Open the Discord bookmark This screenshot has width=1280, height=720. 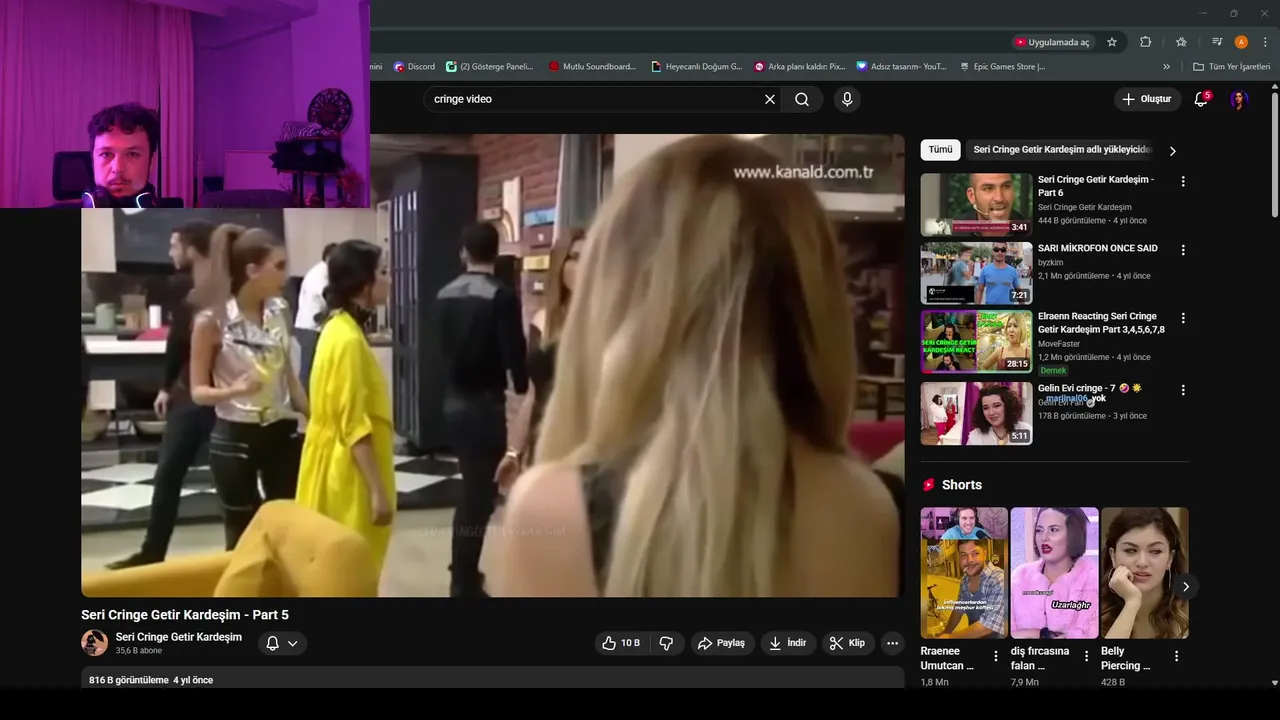414,66
